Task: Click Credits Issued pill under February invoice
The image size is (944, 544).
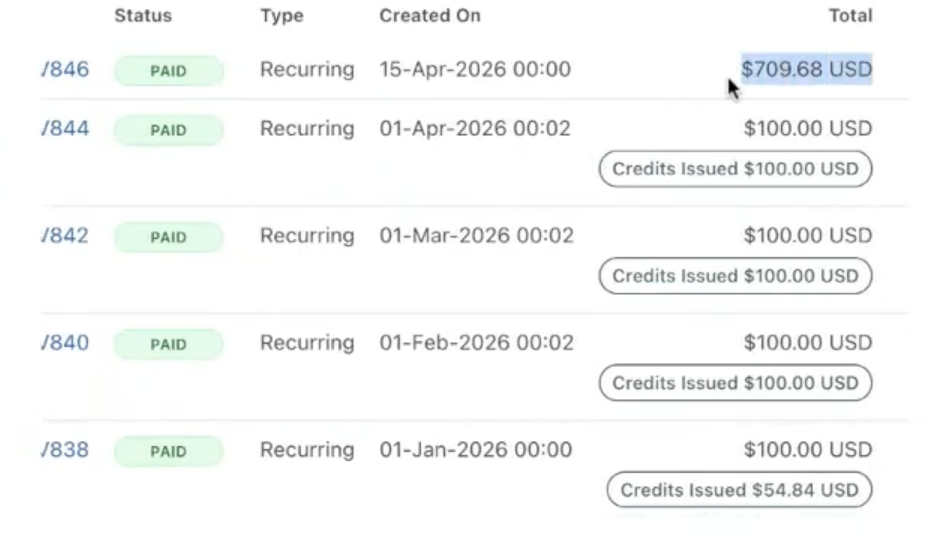Action: 735,383
